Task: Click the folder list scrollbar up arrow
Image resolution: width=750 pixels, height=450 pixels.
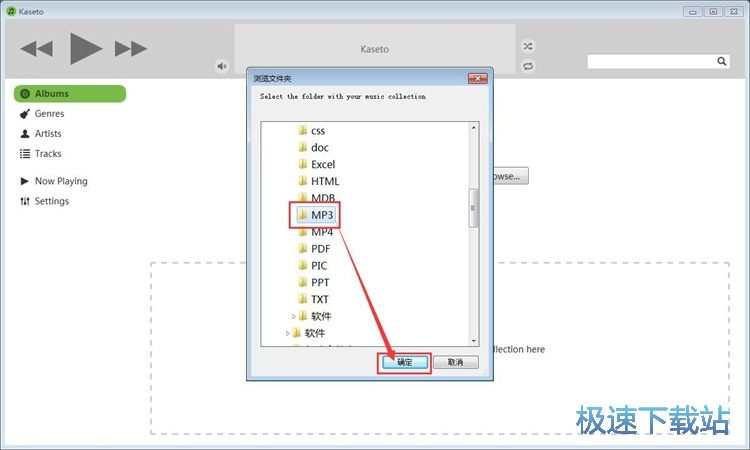Action: click(x=474, y=128)
